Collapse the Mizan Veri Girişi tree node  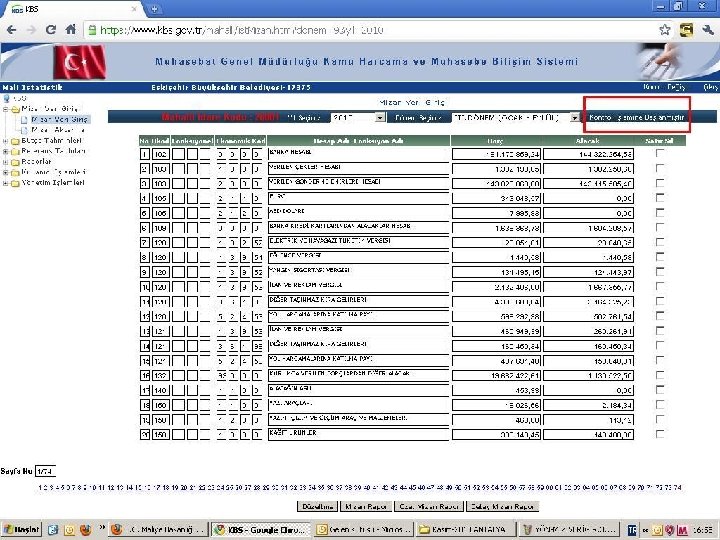tap(5, 109)
